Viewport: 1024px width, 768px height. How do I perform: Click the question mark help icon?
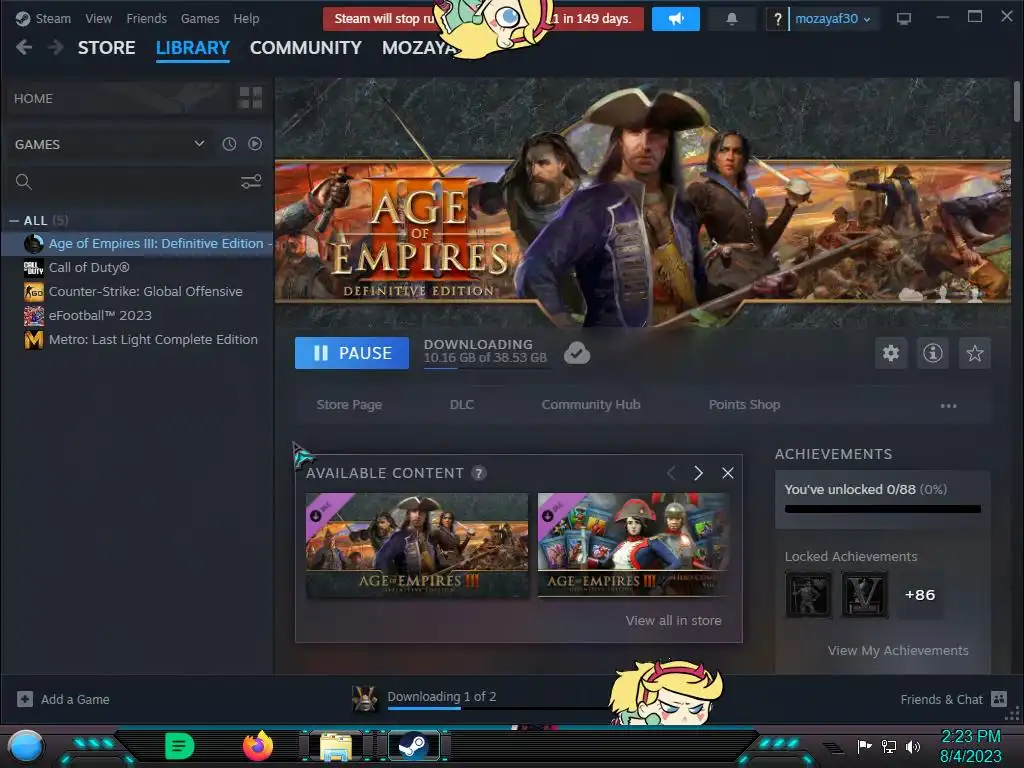click(777, 20)
